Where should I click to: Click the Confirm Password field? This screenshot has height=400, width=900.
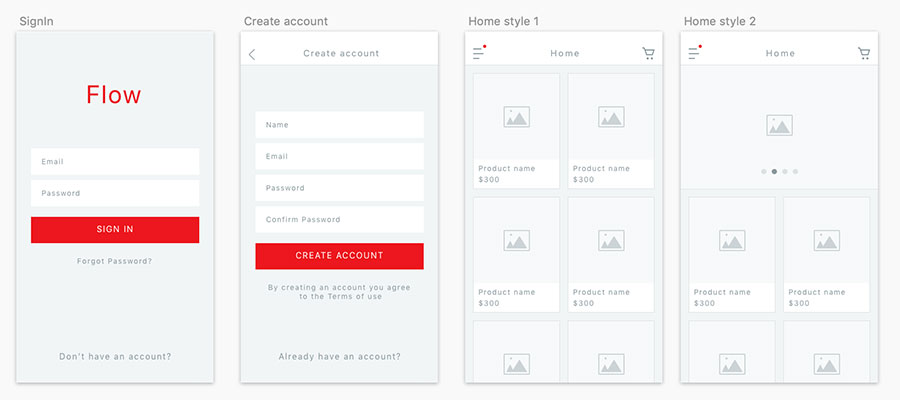point(339,219)
